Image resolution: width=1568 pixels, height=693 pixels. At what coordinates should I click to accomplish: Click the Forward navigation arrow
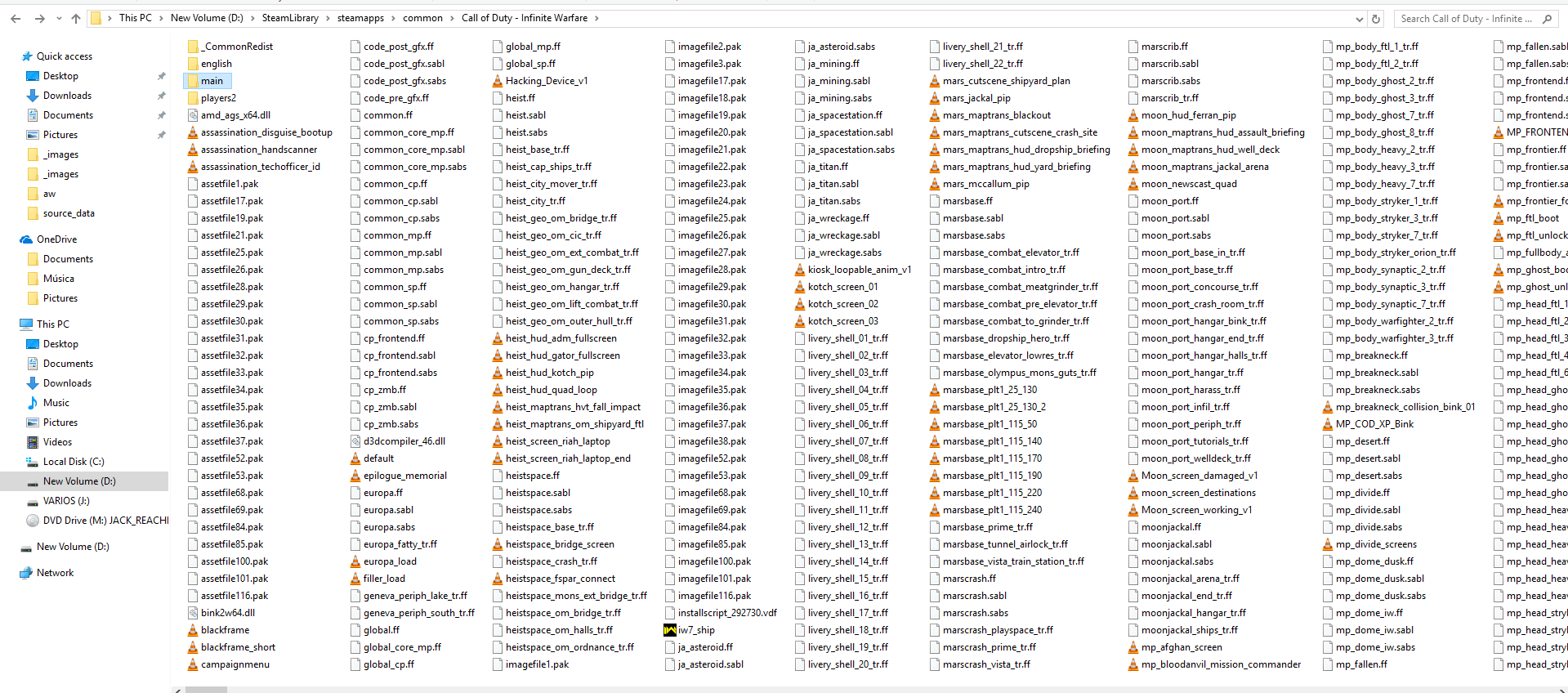(x=39, y=18)
